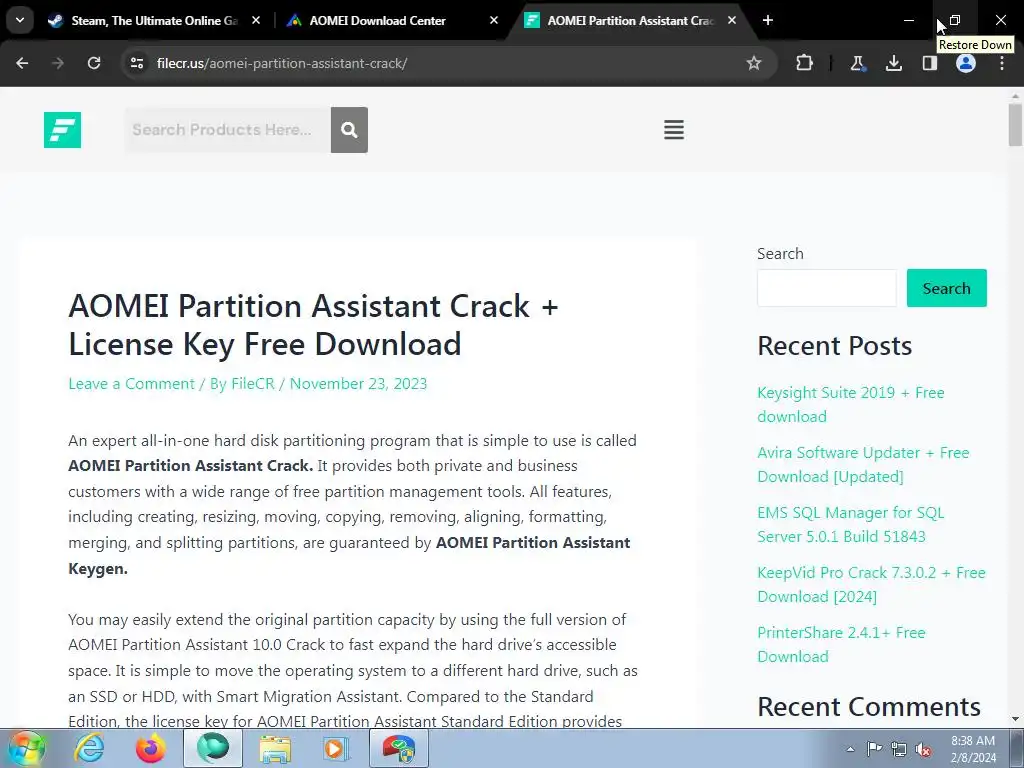Click the magnifier search button in header

pos(349,130)
